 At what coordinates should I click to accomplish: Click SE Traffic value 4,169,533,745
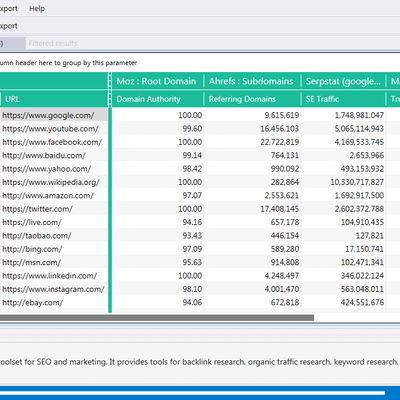point(359,142)
